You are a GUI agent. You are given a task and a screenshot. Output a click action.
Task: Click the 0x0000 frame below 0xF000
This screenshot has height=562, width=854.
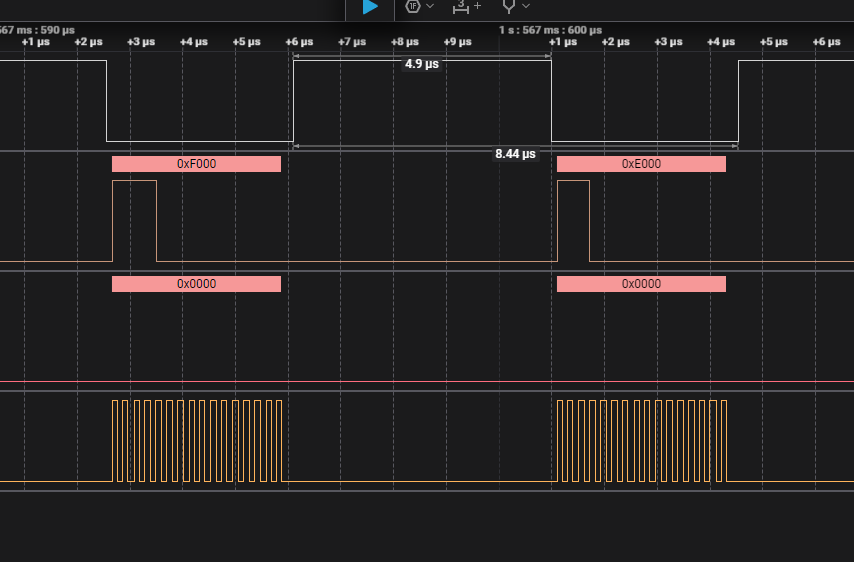196,284
